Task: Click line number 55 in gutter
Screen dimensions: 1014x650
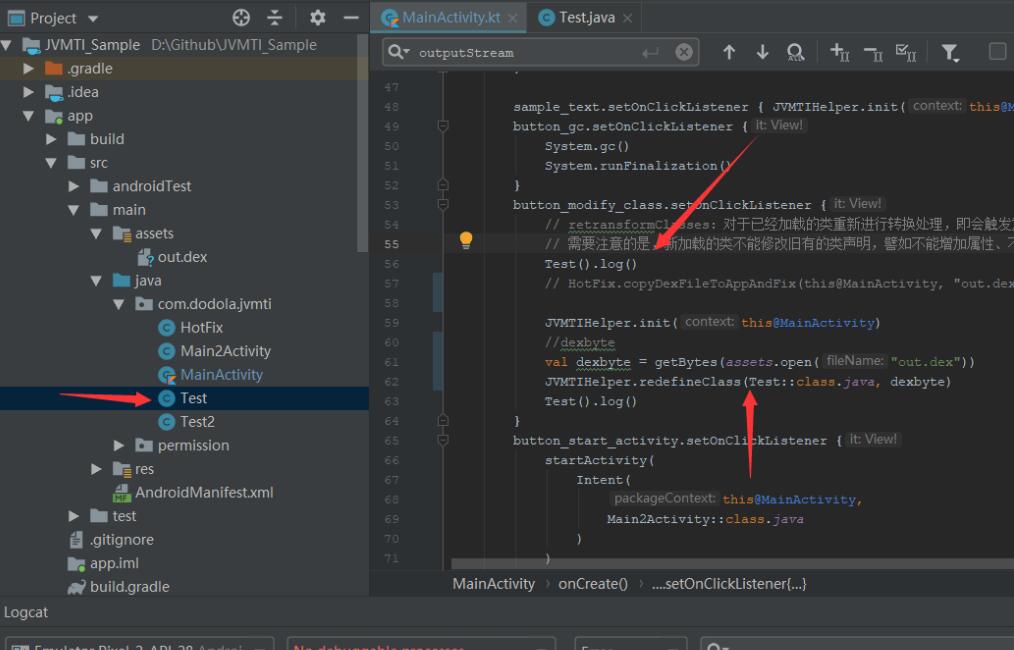Action: (x=391, y=244)
